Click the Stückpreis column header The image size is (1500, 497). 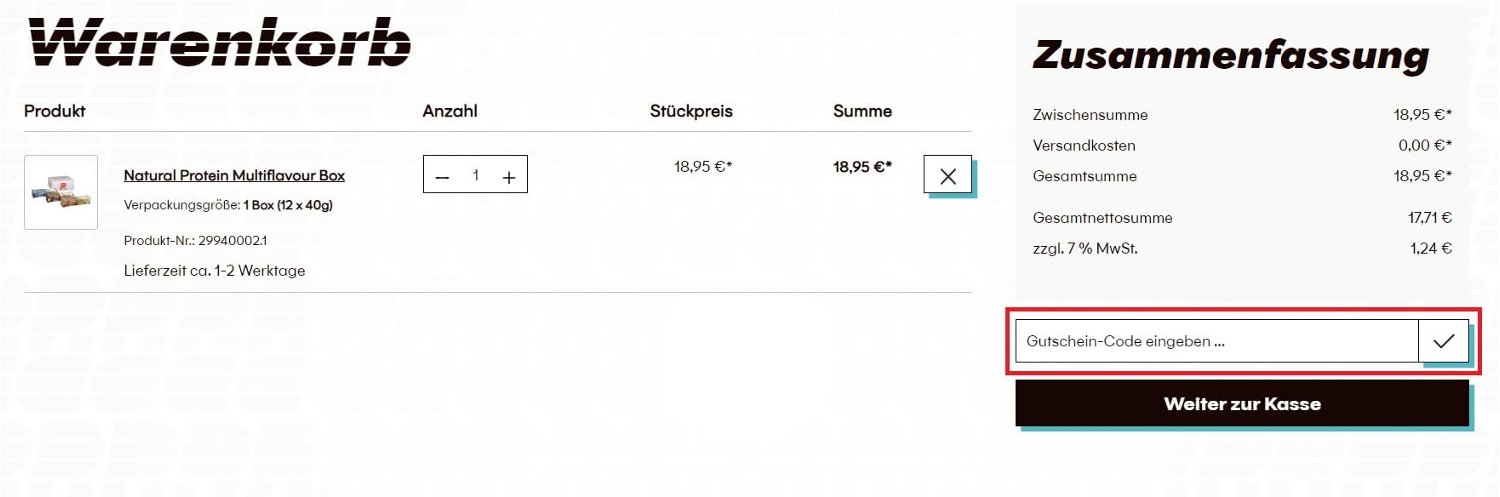[x=691, y=111]
